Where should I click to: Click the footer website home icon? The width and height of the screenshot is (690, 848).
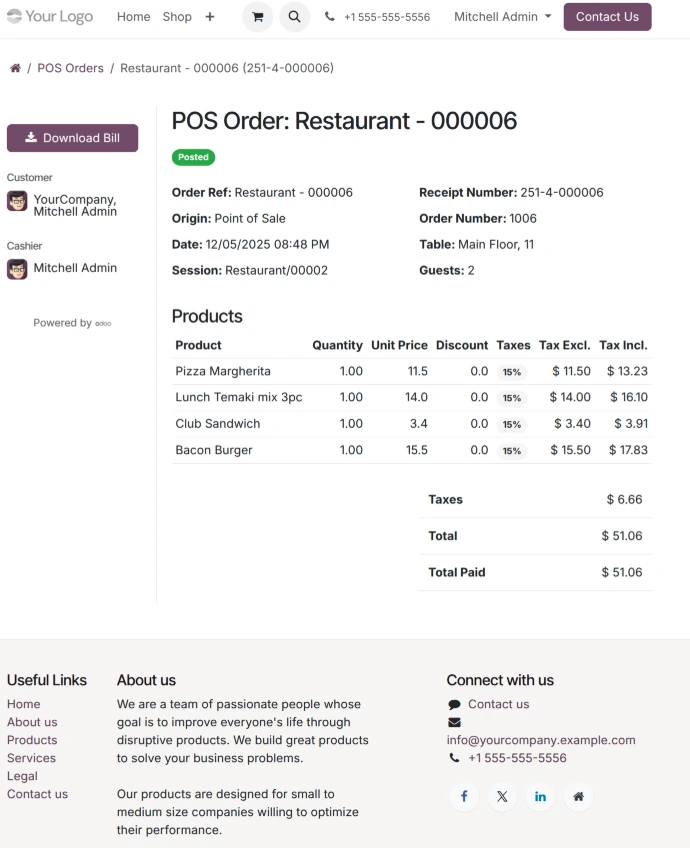(x=578, y=796)
